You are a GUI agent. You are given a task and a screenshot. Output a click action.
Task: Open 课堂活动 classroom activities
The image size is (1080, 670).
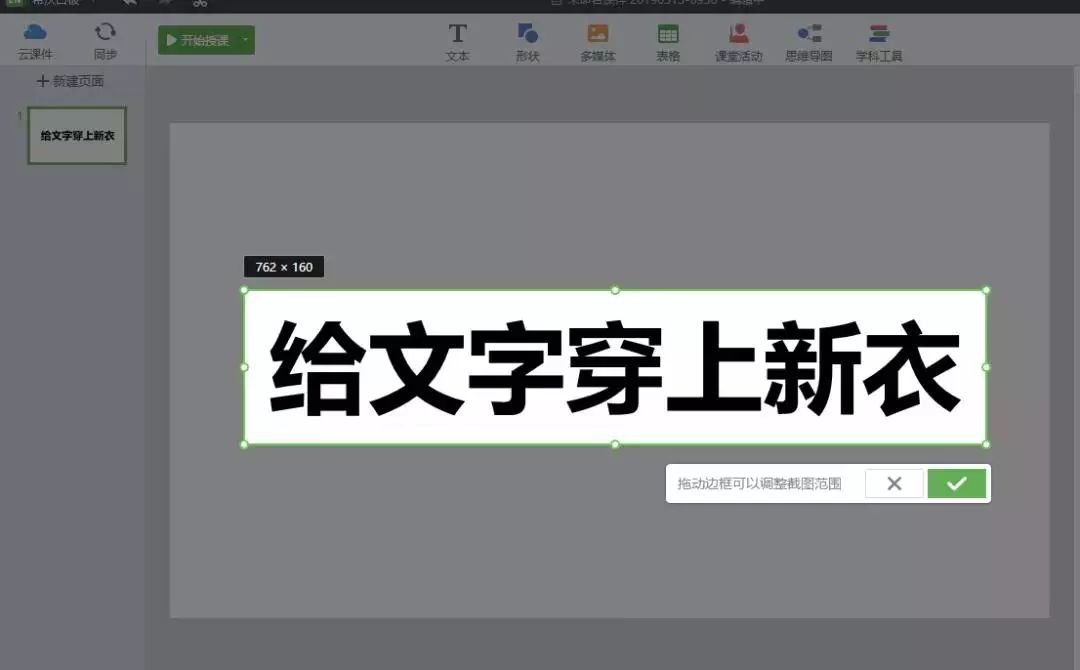point(738,42)
